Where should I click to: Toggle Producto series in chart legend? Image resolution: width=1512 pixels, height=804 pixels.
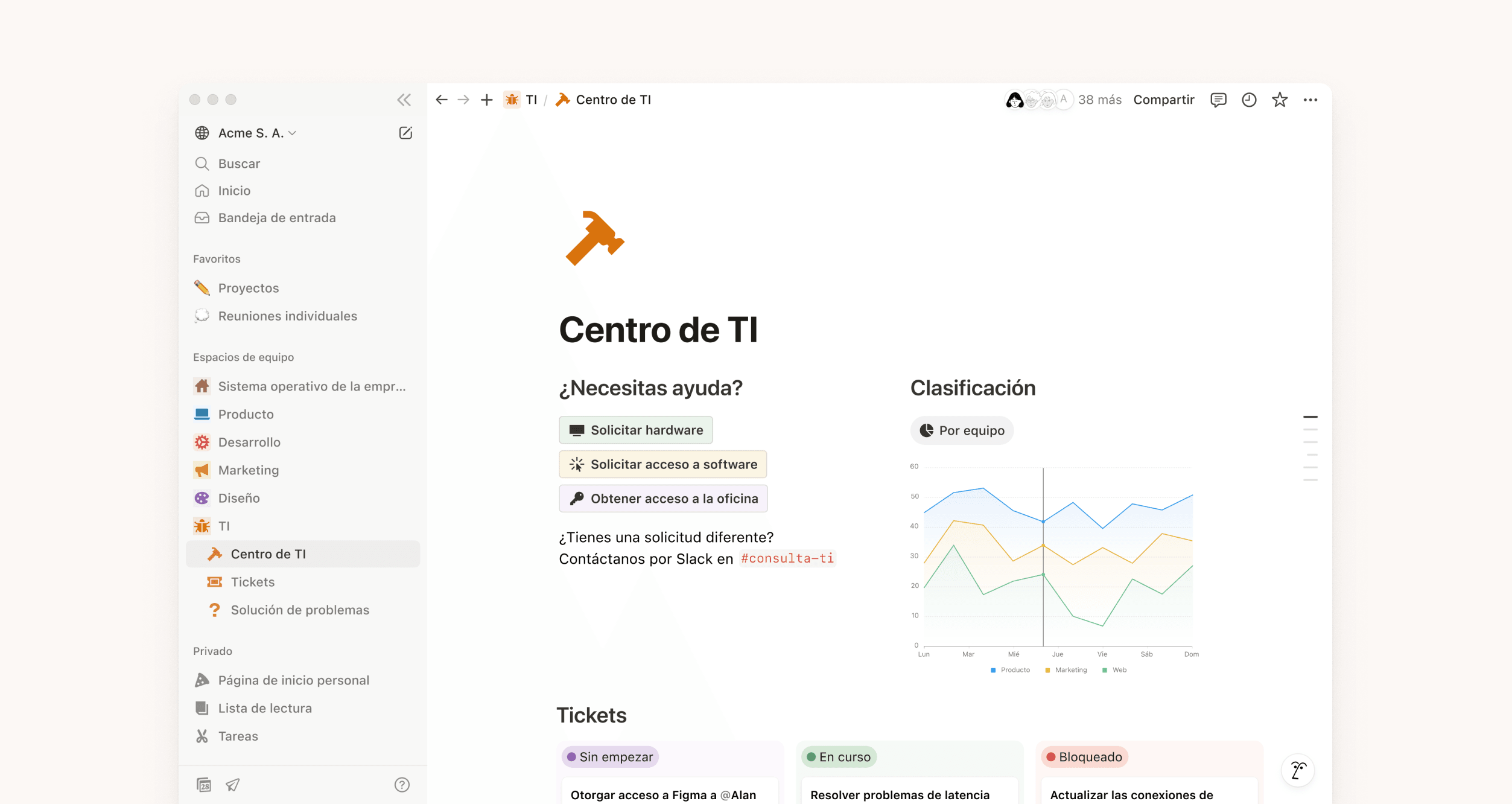[x=1010, y=670]
